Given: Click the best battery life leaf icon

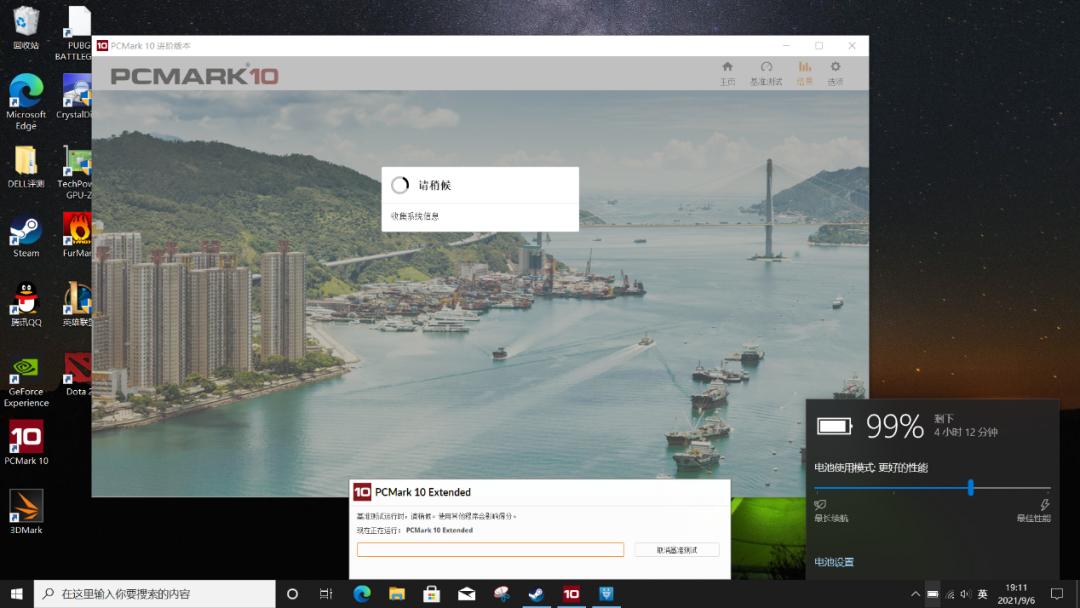Looking at the screenshot, I should pos(820,505).
